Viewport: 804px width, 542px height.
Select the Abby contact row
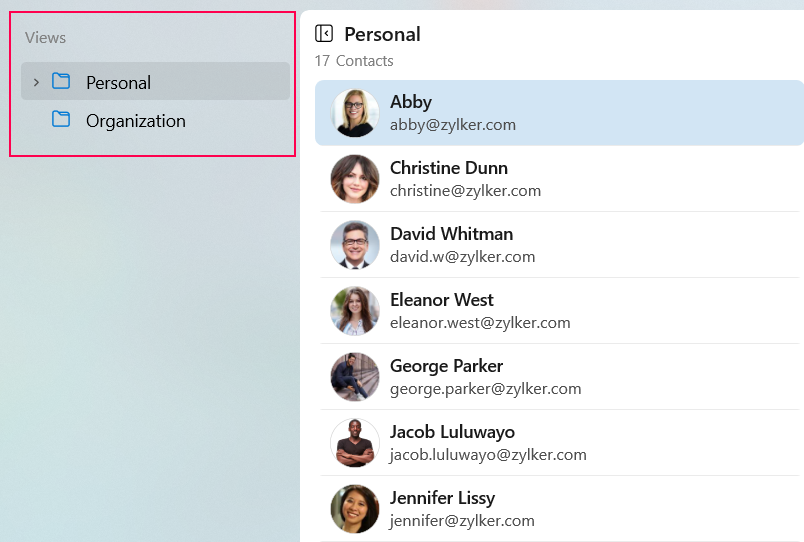pos(559,113)
